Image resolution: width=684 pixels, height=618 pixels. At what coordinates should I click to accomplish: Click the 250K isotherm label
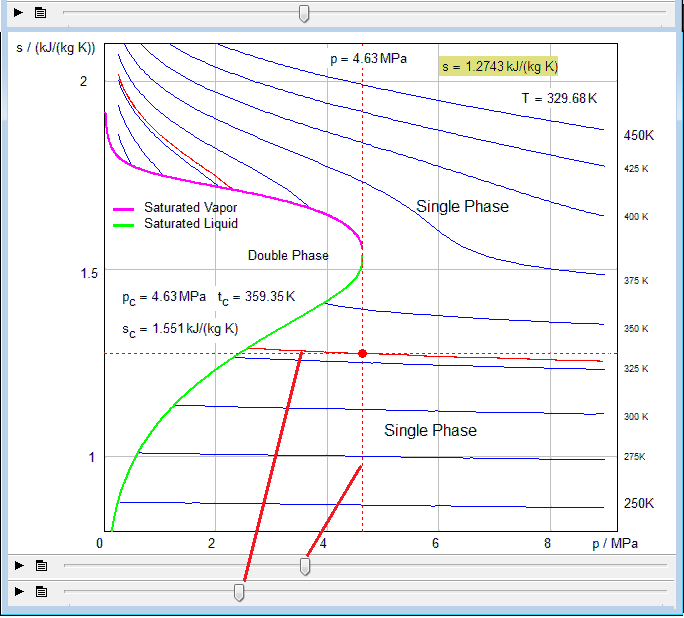click(639, 503)
